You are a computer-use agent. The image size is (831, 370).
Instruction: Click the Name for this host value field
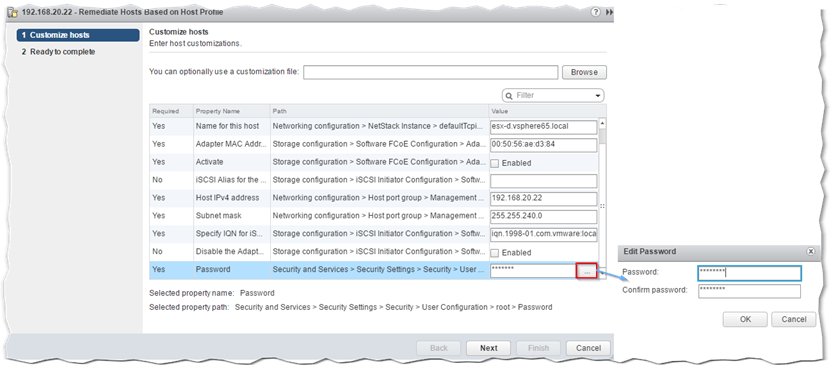pyautogui.click(x=544, y=127)
